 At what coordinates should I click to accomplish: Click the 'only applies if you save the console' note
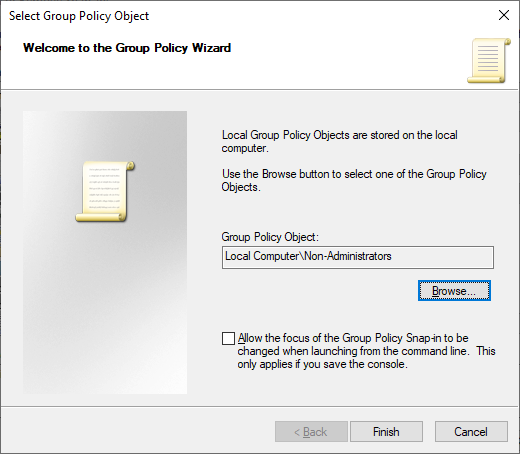322,364
